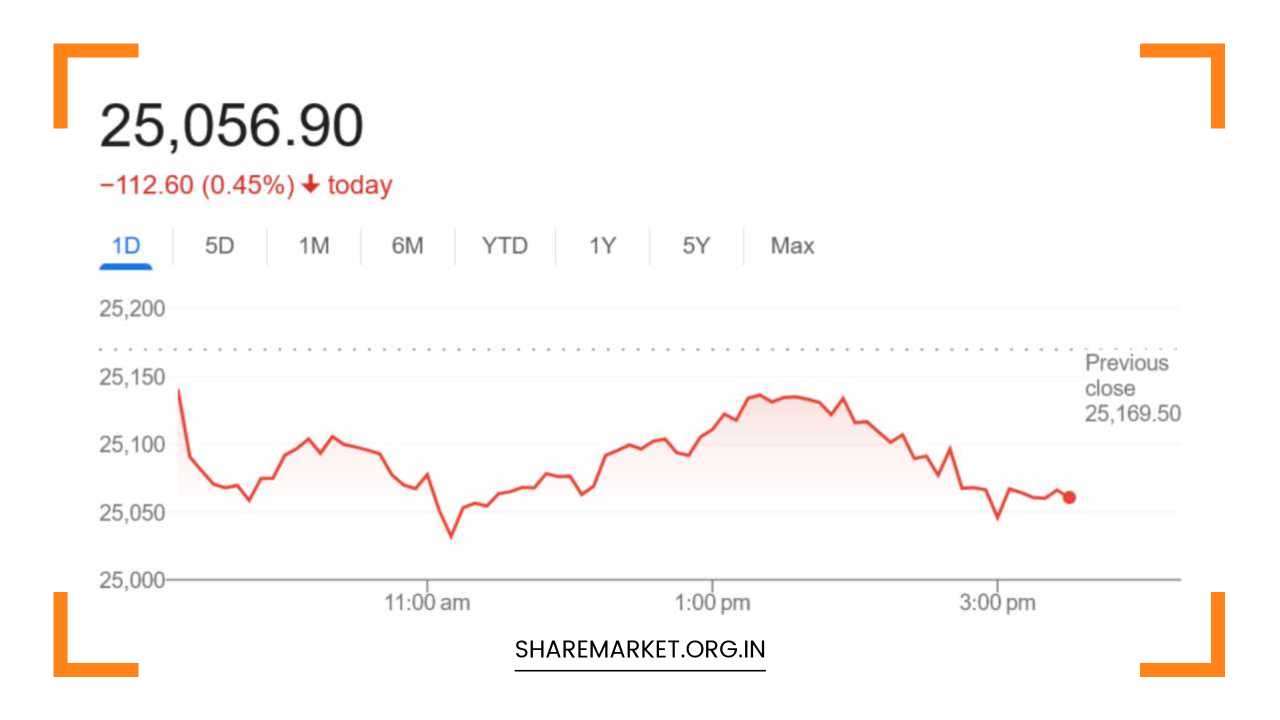Open the 1M range tab
Screen dimensions: 1280x720
tap(314, 246)
